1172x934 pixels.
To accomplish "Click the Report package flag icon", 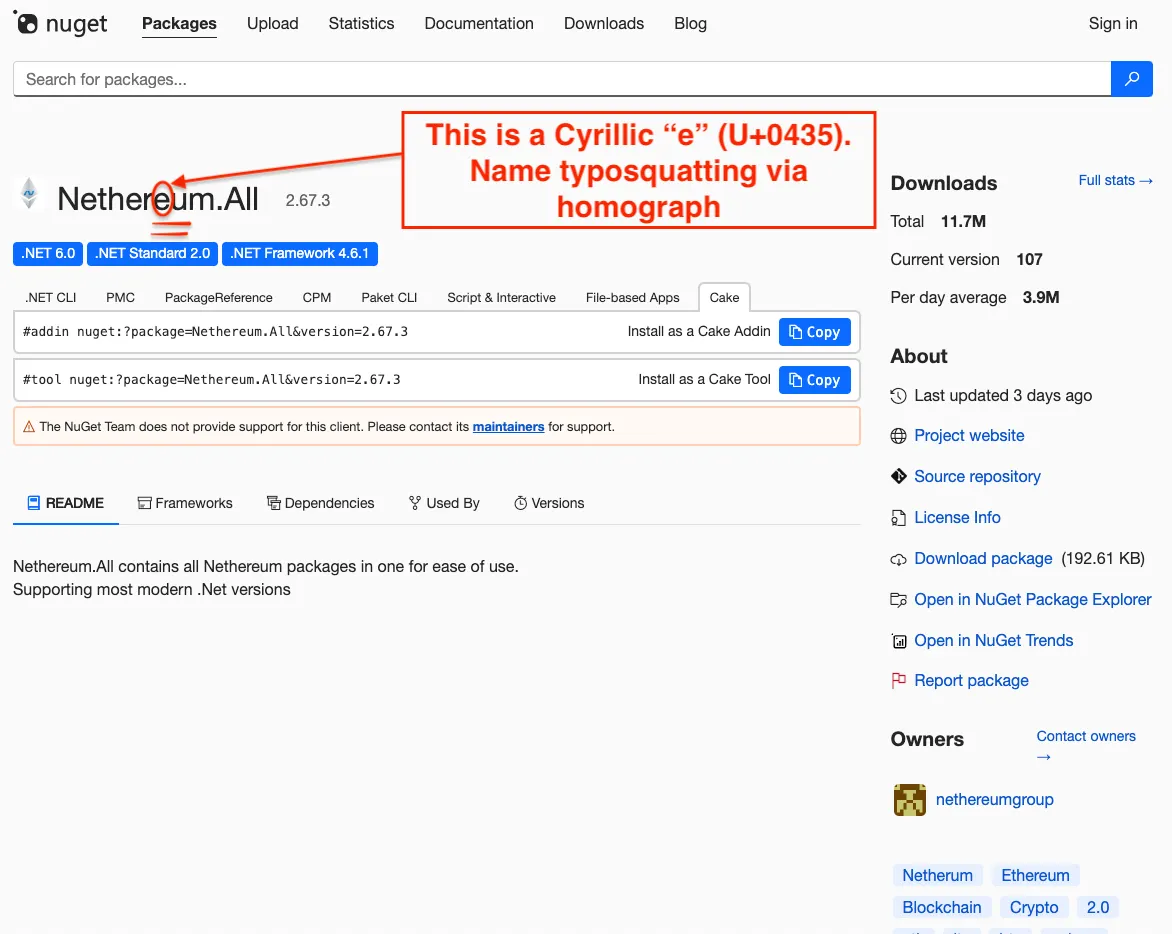I will (897, 680).
